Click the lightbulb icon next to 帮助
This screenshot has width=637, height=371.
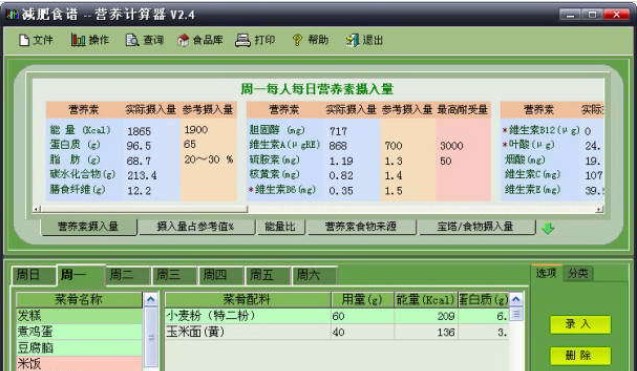(x=297, y=40)
